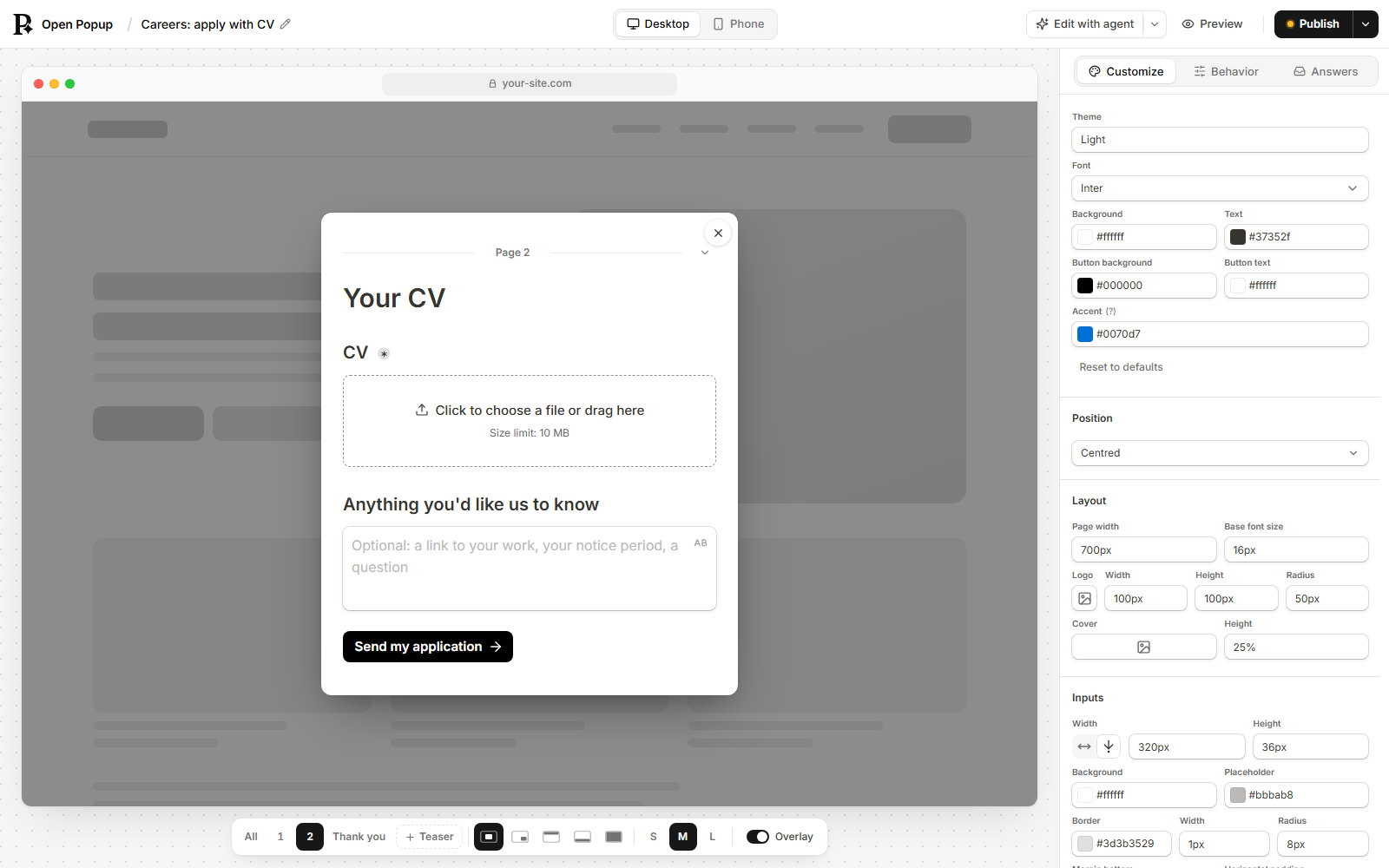Click Send my application button
Image resolution: width=1389 pixels, height=868 pixels.
click(x=428, y=647)
